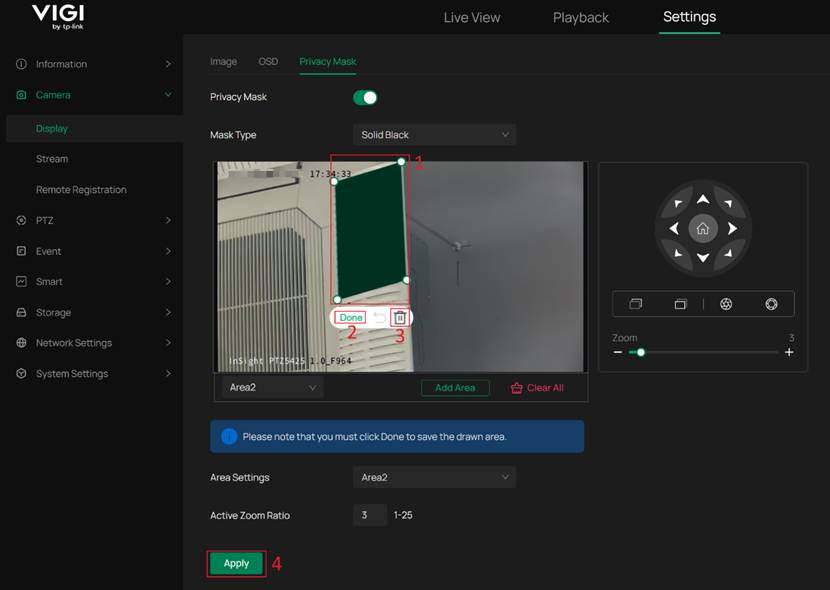Pan camera right with right arrow

[x=732, y=229]
